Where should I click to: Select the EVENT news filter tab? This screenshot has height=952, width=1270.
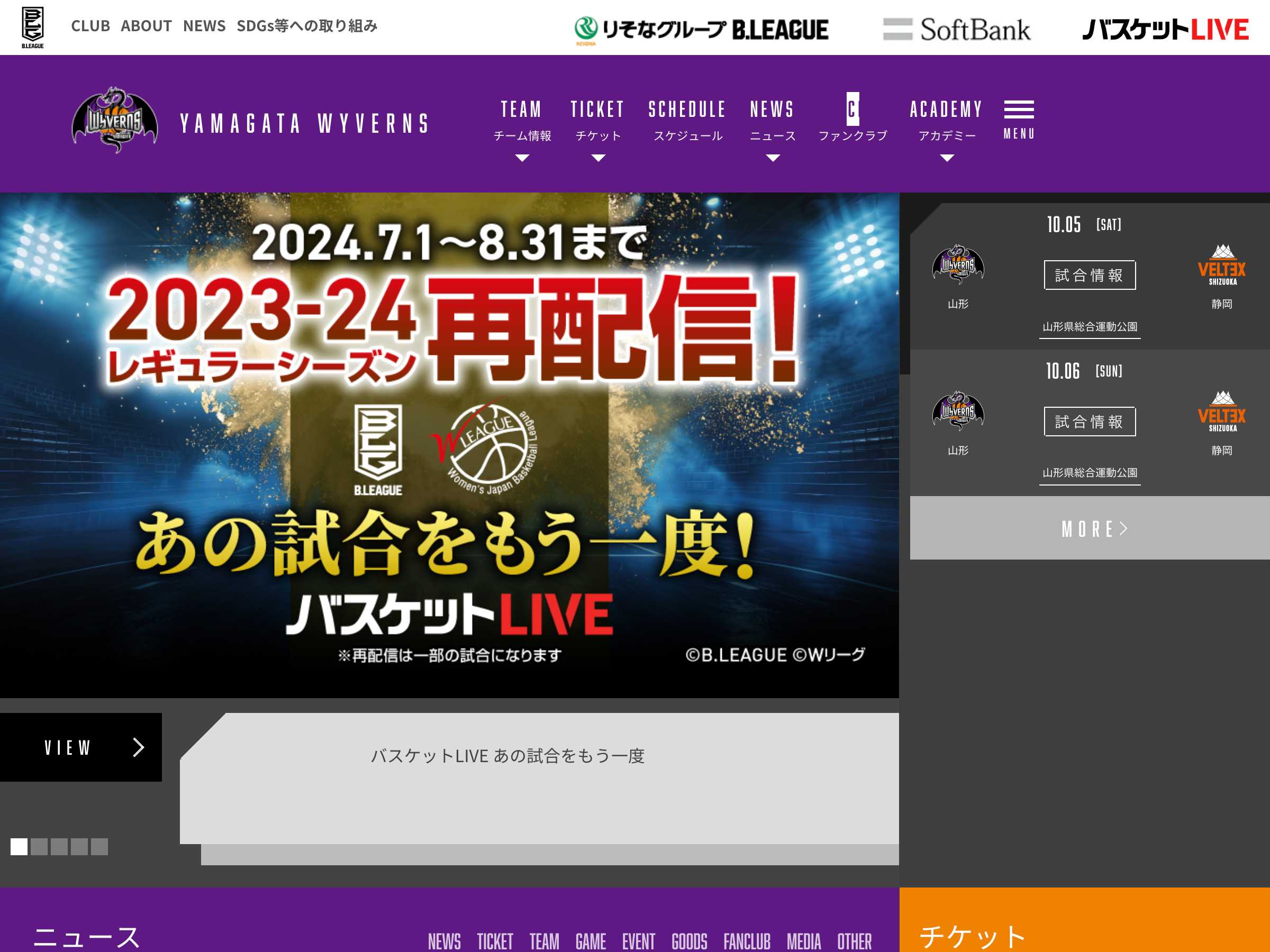(x=639, y=941)
